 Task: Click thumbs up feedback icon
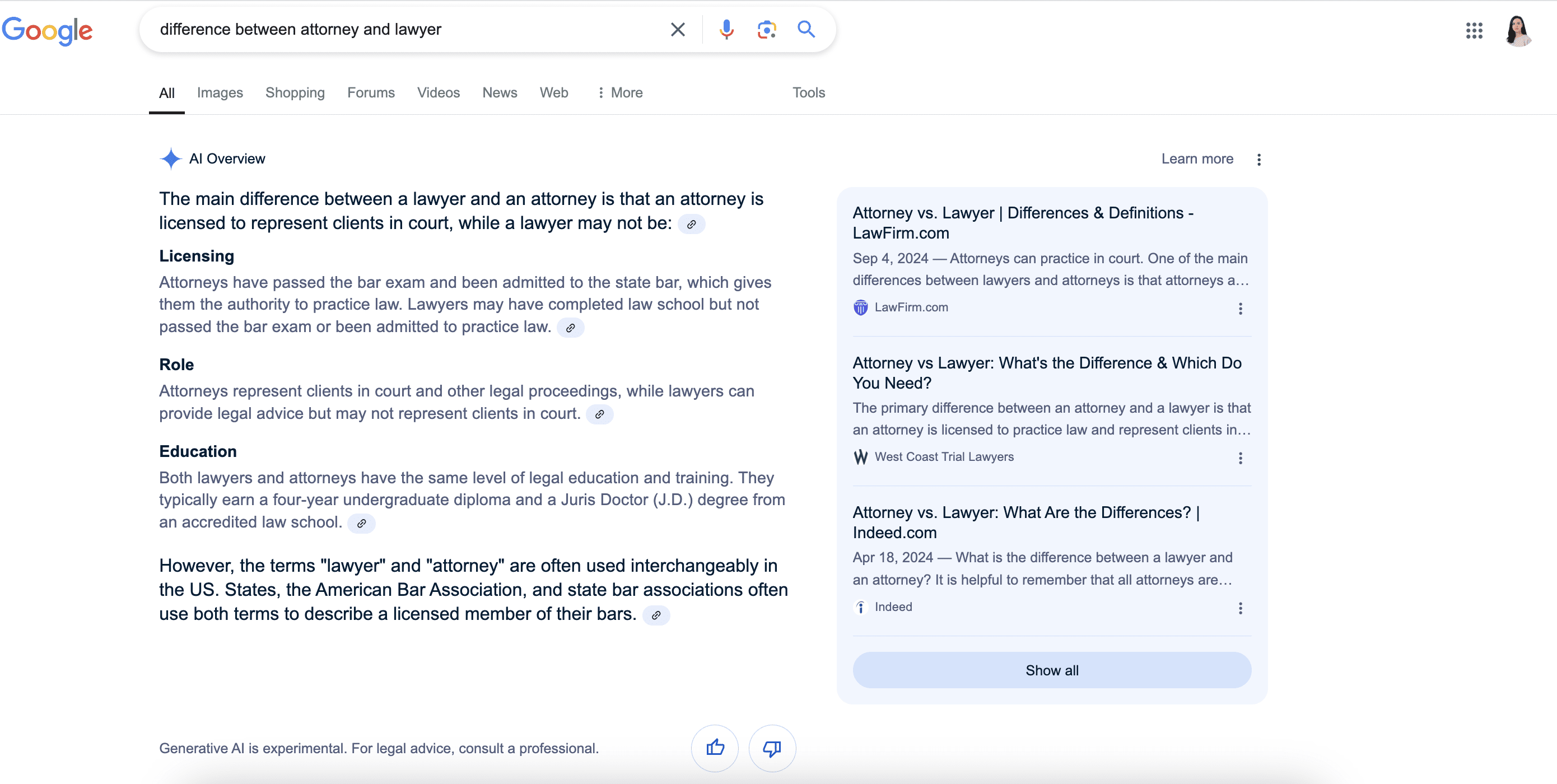pos(715,748)
